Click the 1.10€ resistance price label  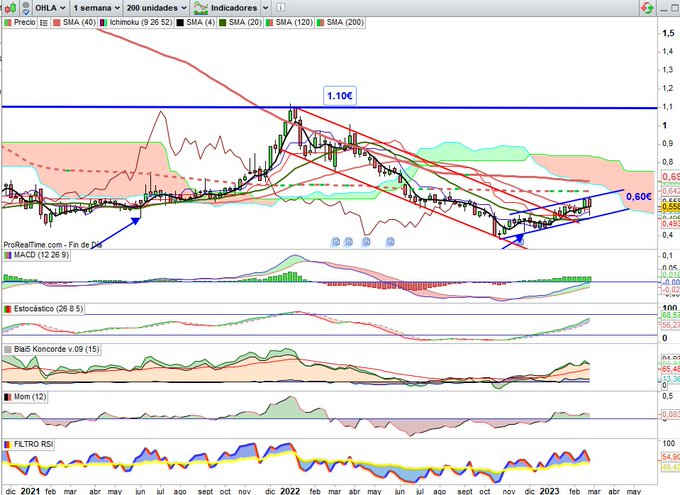click(339, 95)
